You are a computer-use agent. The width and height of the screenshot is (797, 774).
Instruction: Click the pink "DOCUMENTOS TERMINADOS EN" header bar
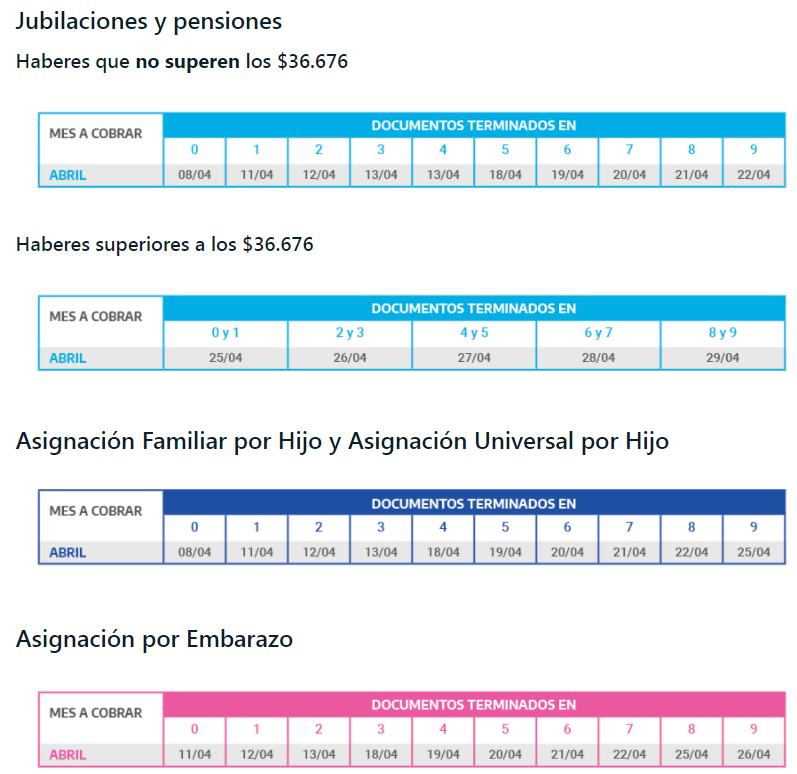coord(474,705)
